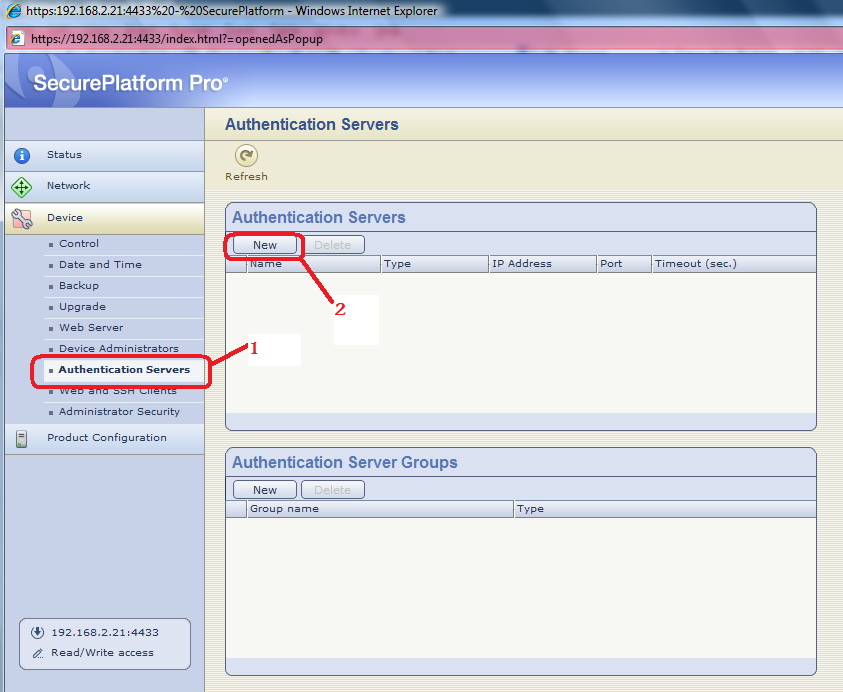Screen dimensions: 843x692
Task: Select Control under Device
Action: tap(79, 244)
